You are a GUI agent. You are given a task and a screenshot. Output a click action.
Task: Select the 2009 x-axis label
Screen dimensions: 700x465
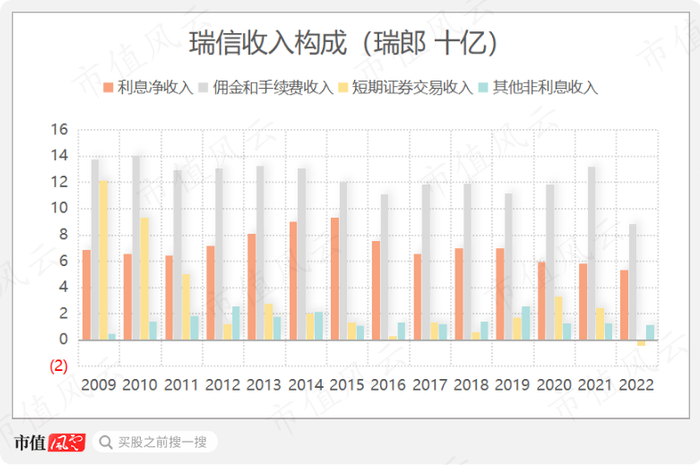point(98,385)
